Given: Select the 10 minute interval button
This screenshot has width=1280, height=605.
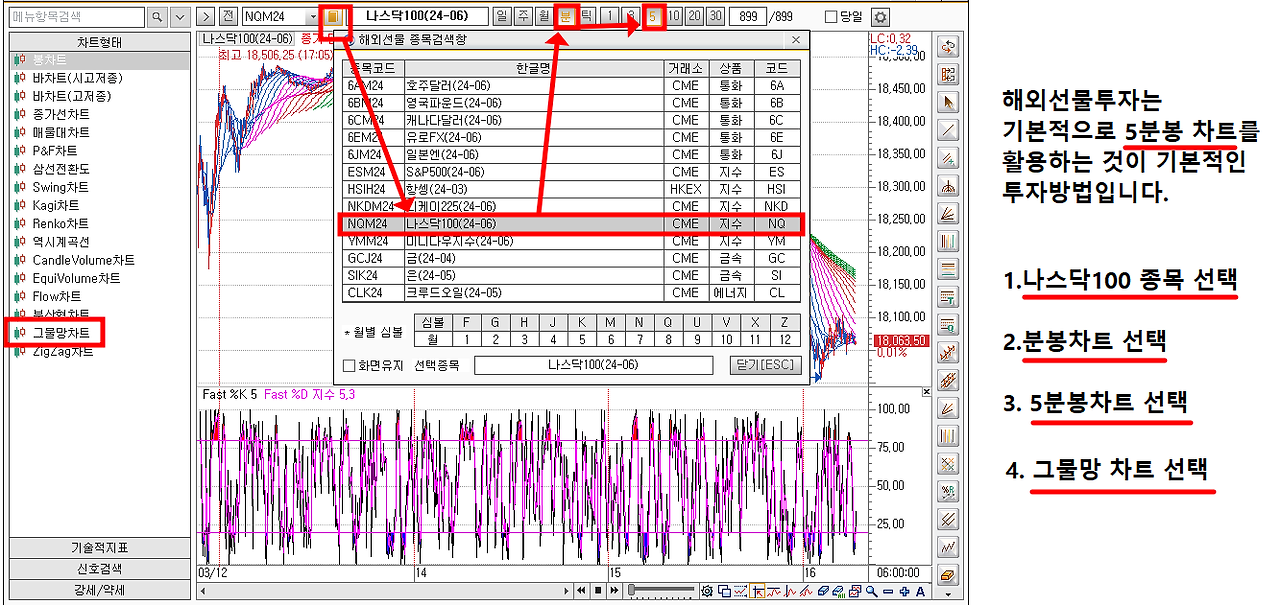Looking at the screenshot, I should click(675, 17).
